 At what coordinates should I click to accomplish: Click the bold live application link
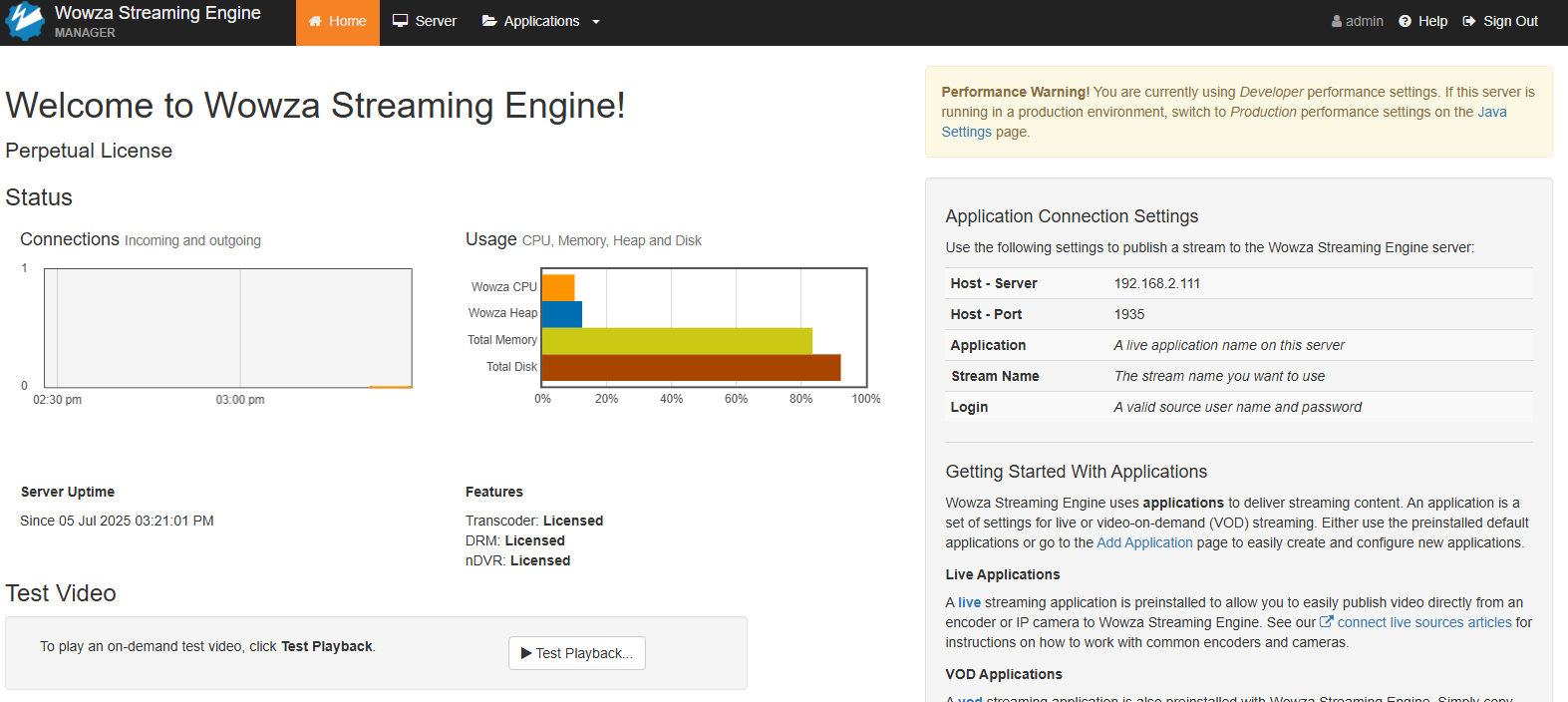[x=969, y=602]
